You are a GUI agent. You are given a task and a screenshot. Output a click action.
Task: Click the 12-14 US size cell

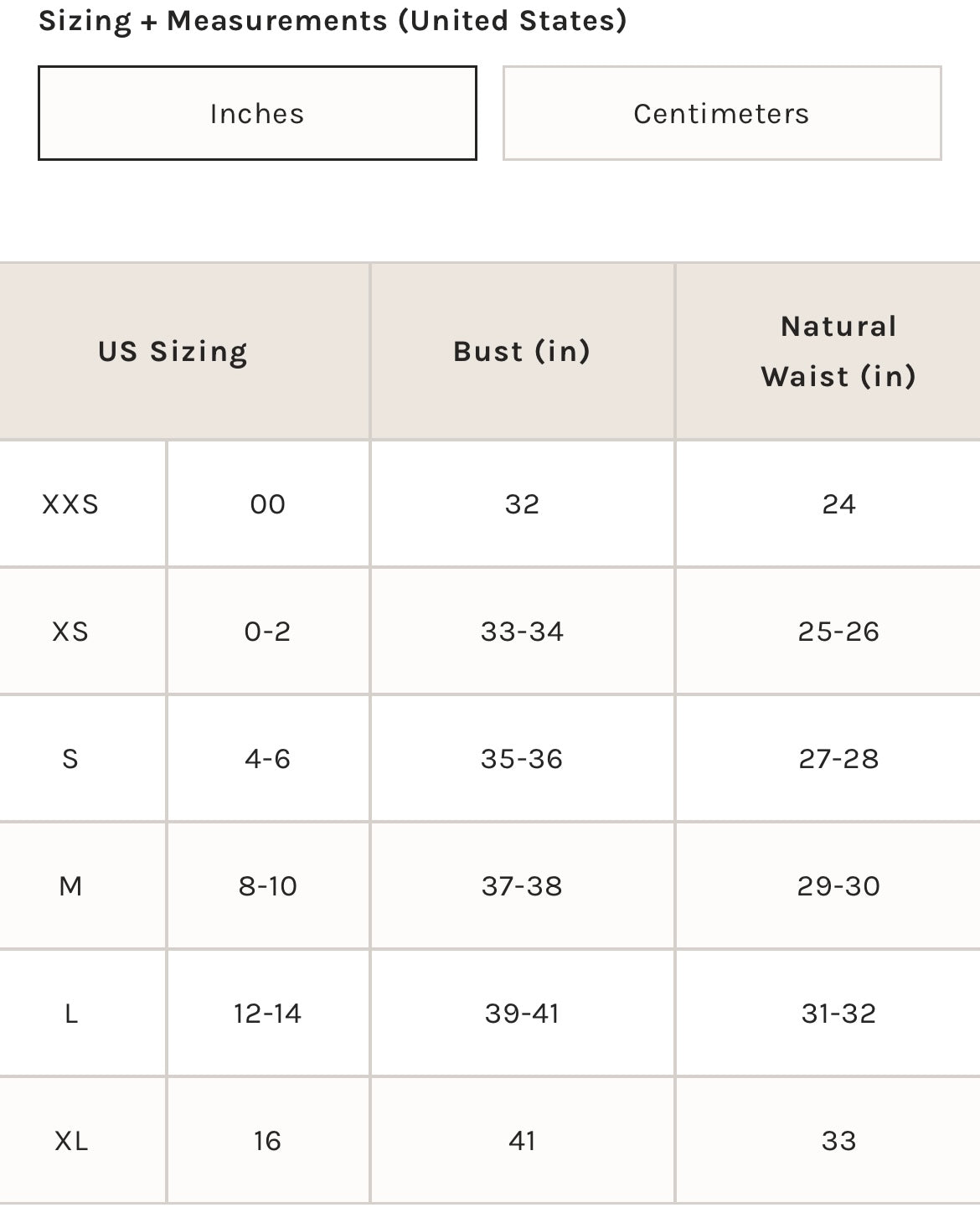(268, 1014)
